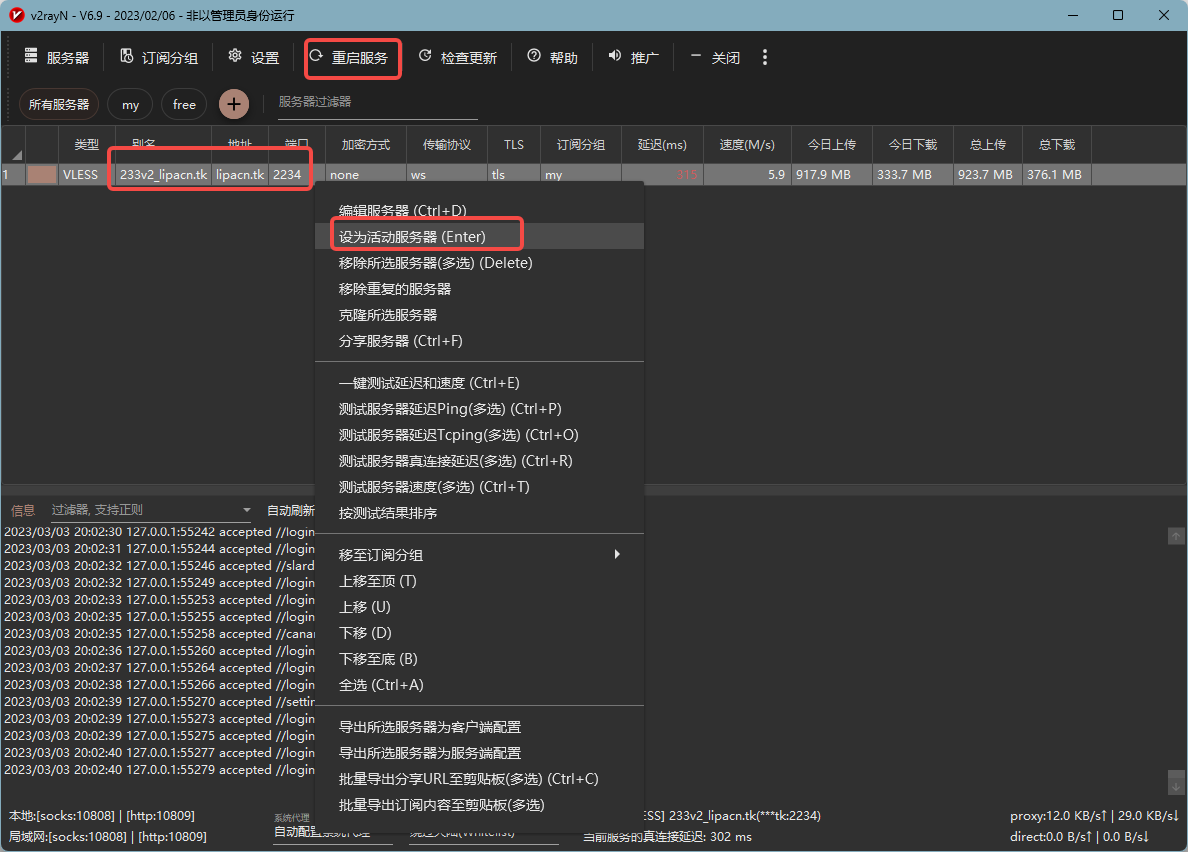Choose 全选 (Ctrl+A) menu entry
This screenshot has width=1188, height=852.
pyautogui.click(x=479, y=685)
